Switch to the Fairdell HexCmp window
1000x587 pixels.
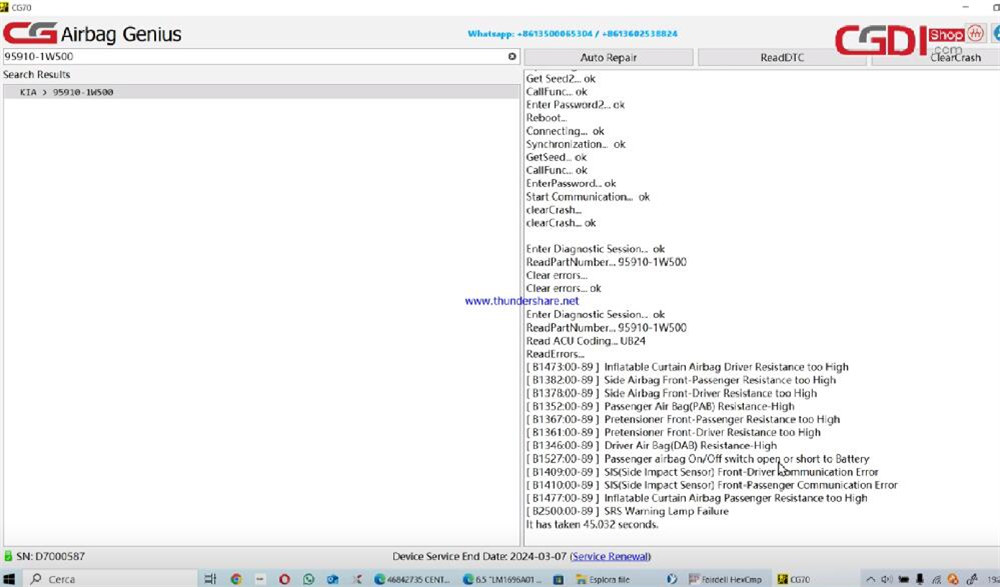725,579
